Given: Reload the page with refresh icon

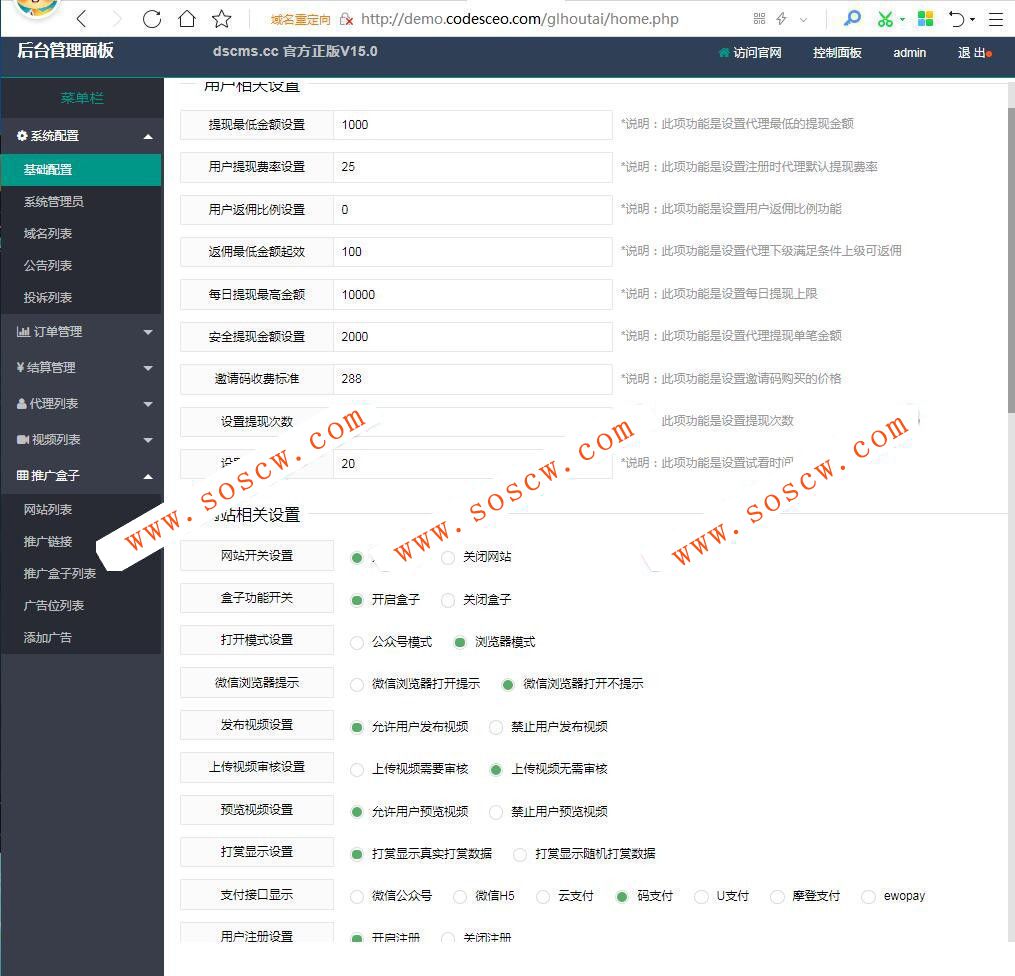Looking at the screenshot, I should (x=152, y=19).
